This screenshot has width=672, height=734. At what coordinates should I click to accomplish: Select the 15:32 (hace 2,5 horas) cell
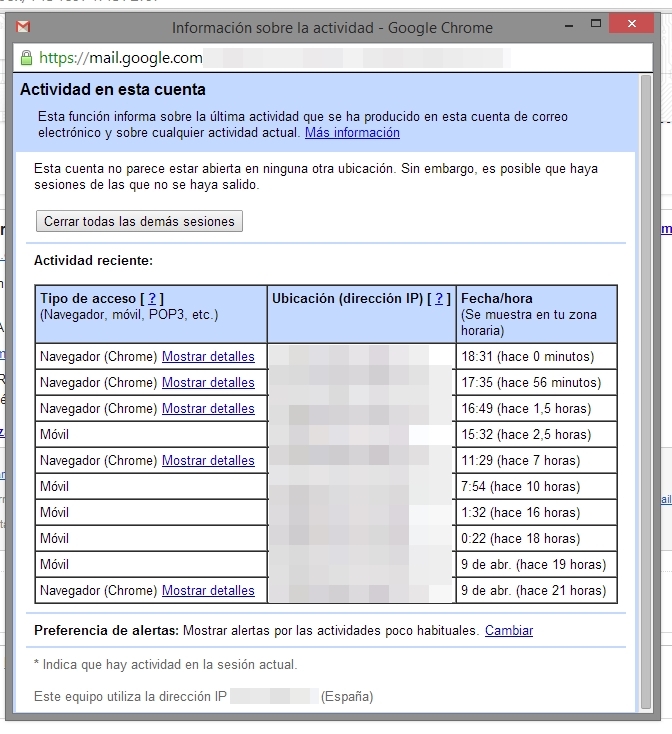tap(536, 435)
